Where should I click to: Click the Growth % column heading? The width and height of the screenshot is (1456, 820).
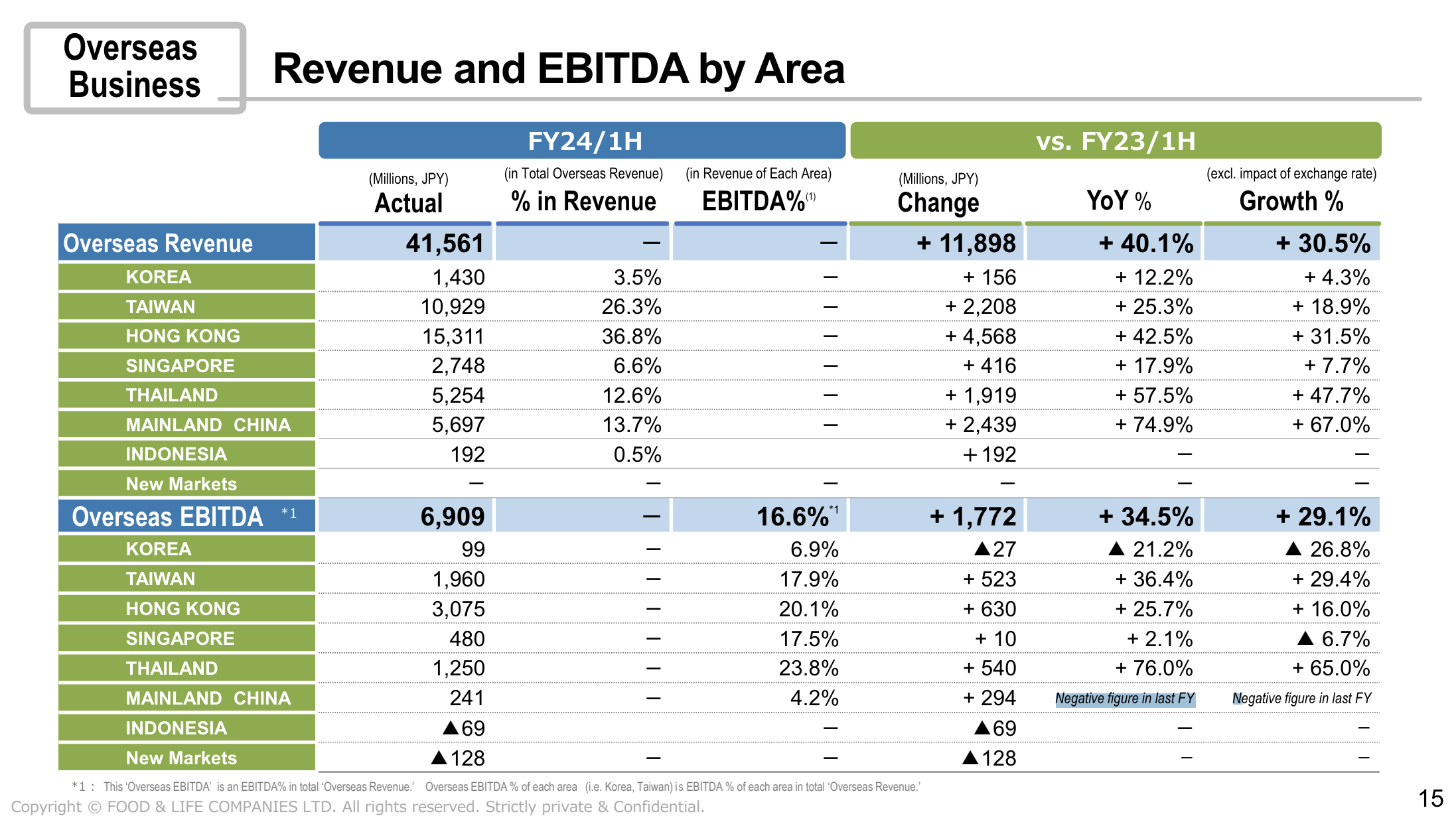click(x=1291, y=201)
